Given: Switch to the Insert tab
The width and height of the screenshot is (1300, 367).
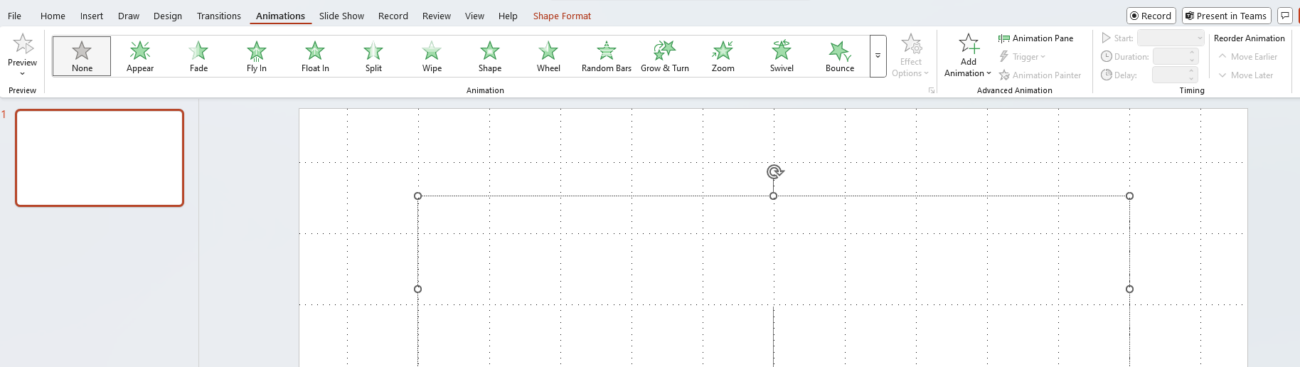Looking at the screenshot, I should point(92,16).
